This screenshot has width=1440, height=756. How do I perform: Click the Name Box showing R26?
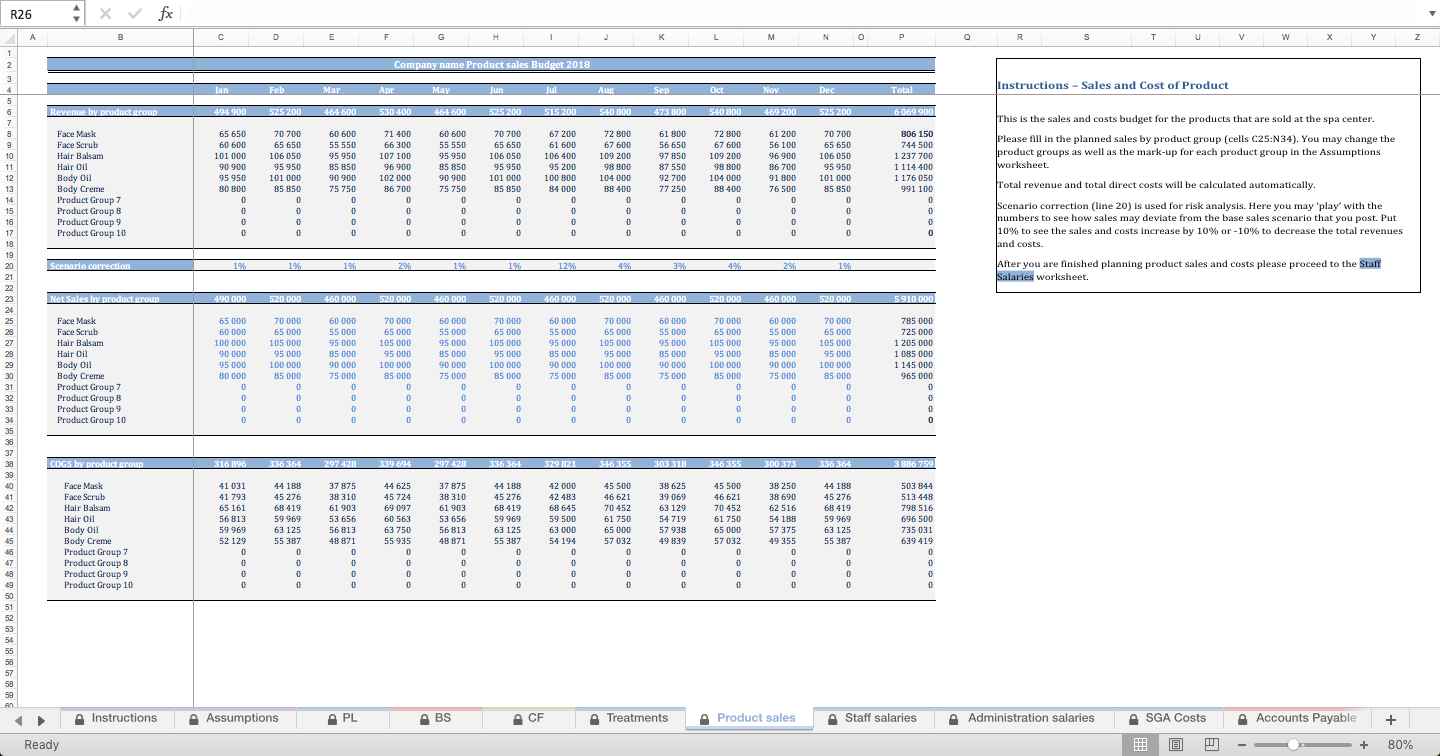pos(36,13)
